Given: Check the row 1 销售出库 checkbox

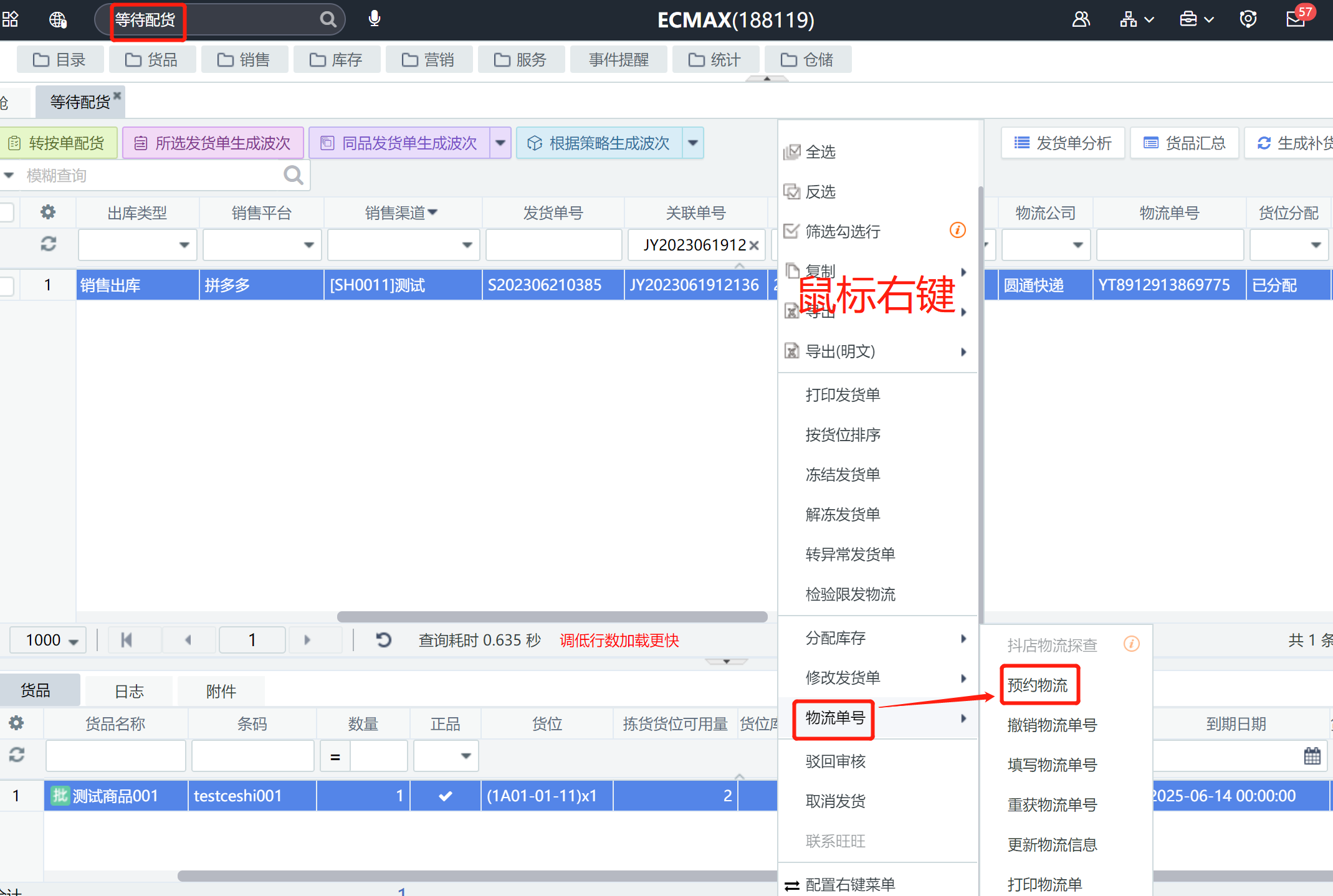Looking at the screenshot, I should (6, 285).
